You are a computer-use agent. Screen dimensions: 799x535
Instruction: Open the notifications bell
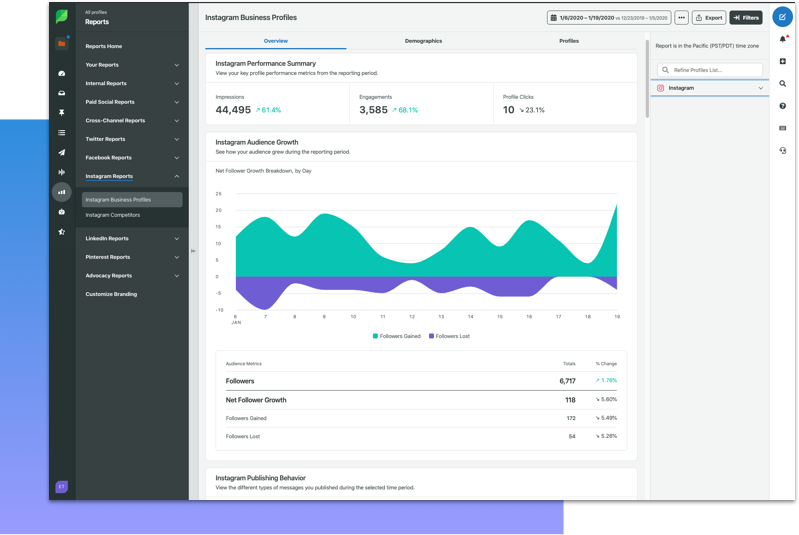tap(782, 40)
